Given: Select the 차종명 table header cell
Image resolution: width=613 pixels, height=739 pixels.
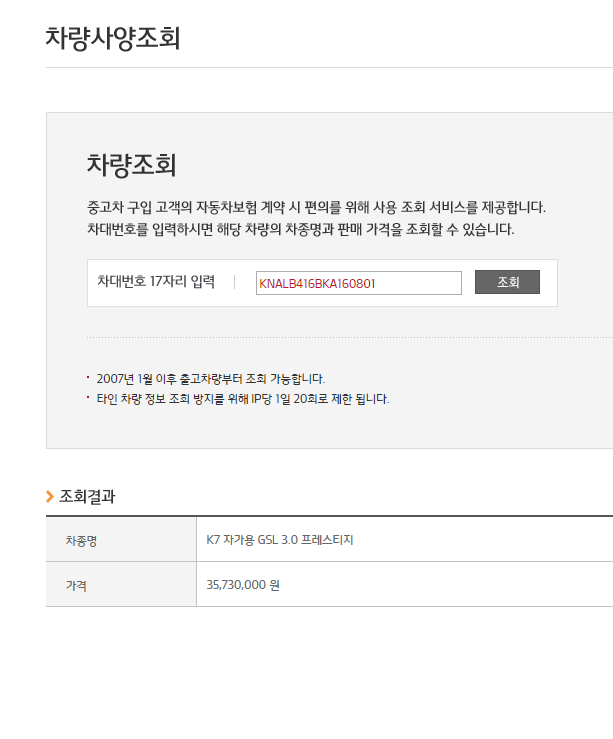Looking at the screenshot, I should point(121,539).
